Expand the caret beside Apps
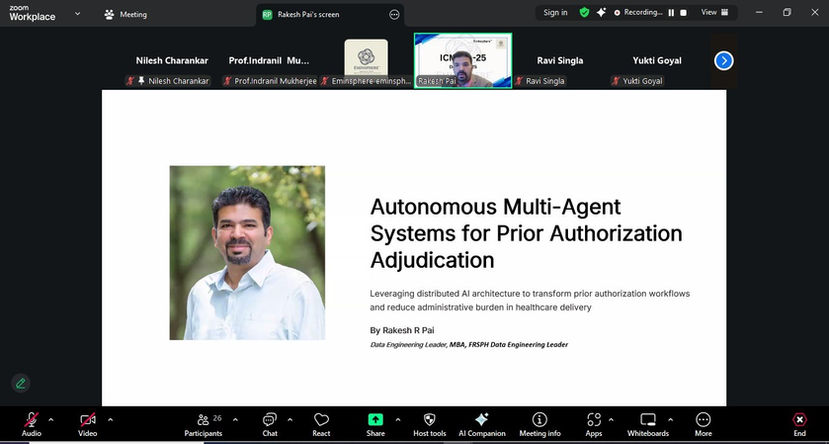 [x=611, y=420]
